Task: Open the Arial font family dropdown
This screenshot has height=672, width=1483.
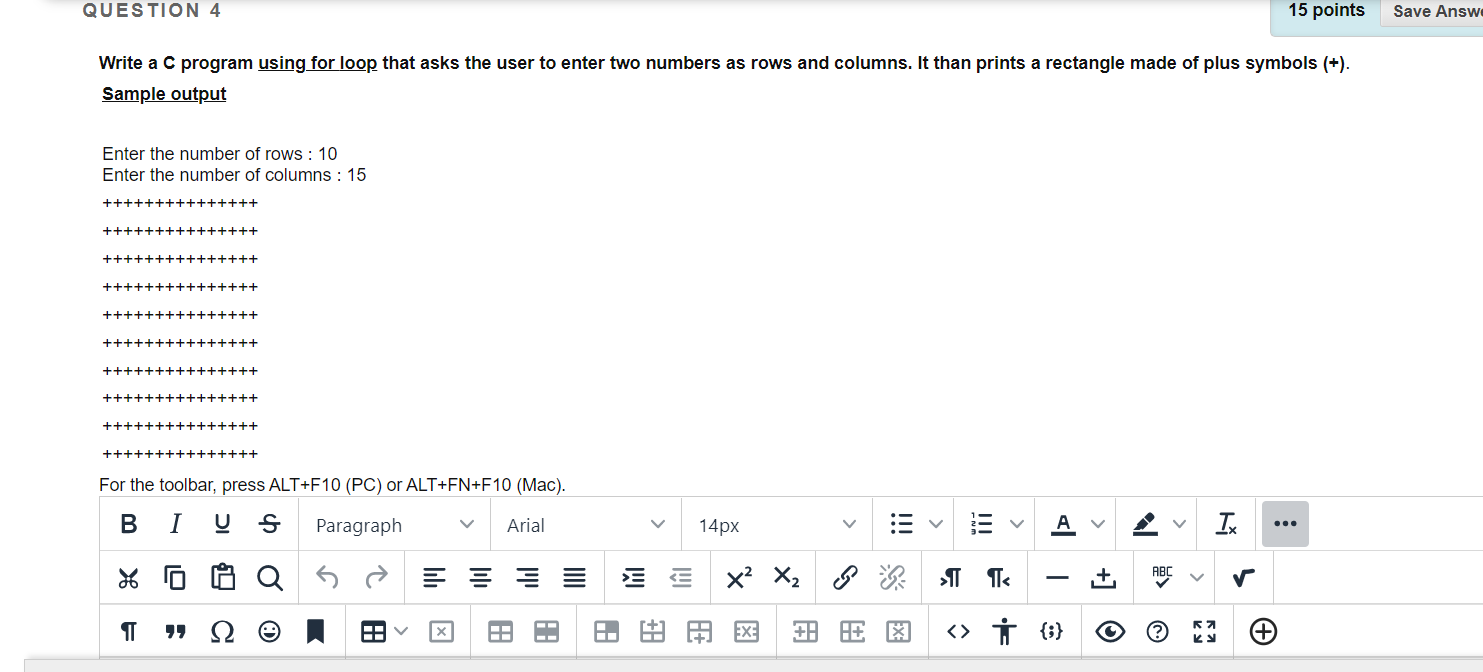Action: tap(584, 524)
